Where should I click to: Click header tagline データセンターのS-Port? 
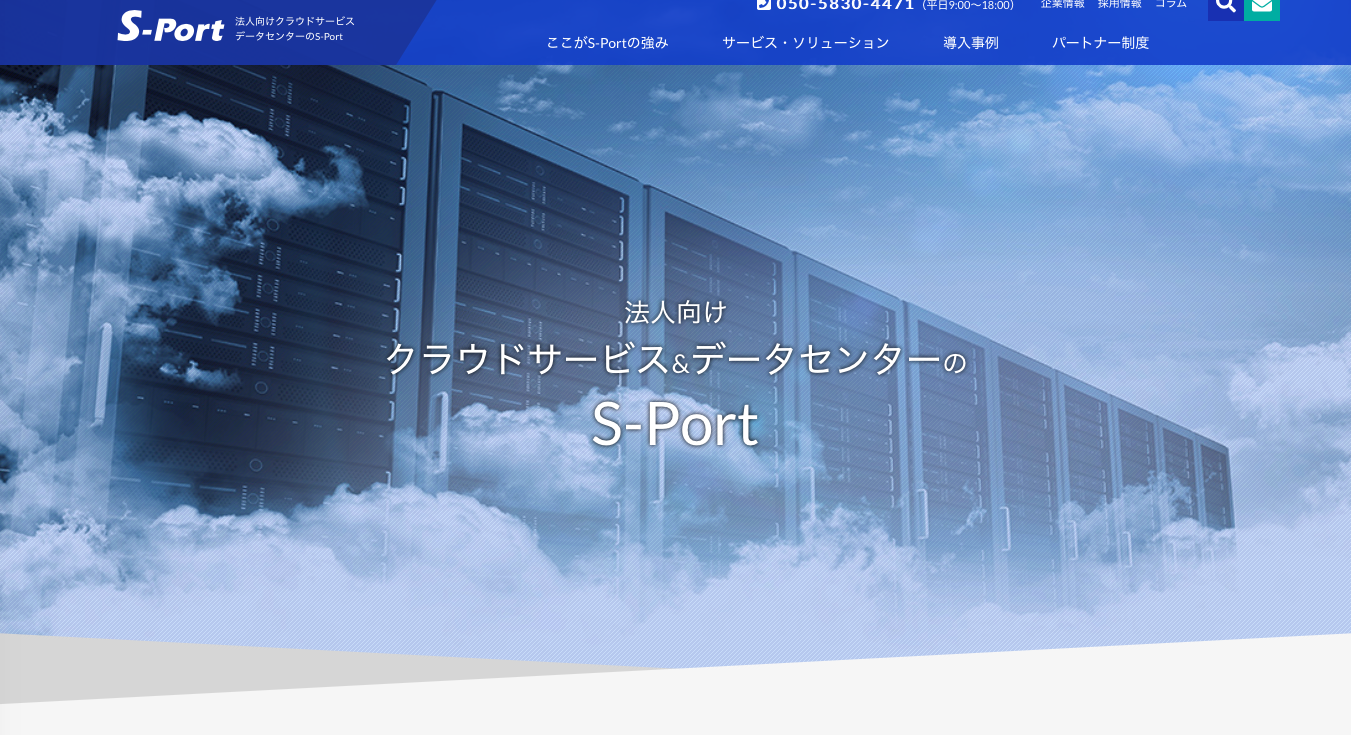coord(288,37)
